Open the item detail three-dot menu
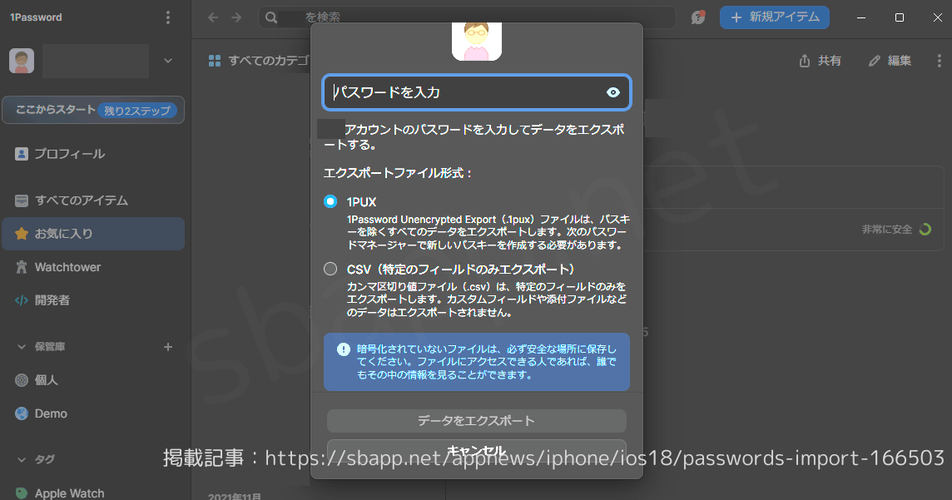The image size is (952, 500). 939,61
